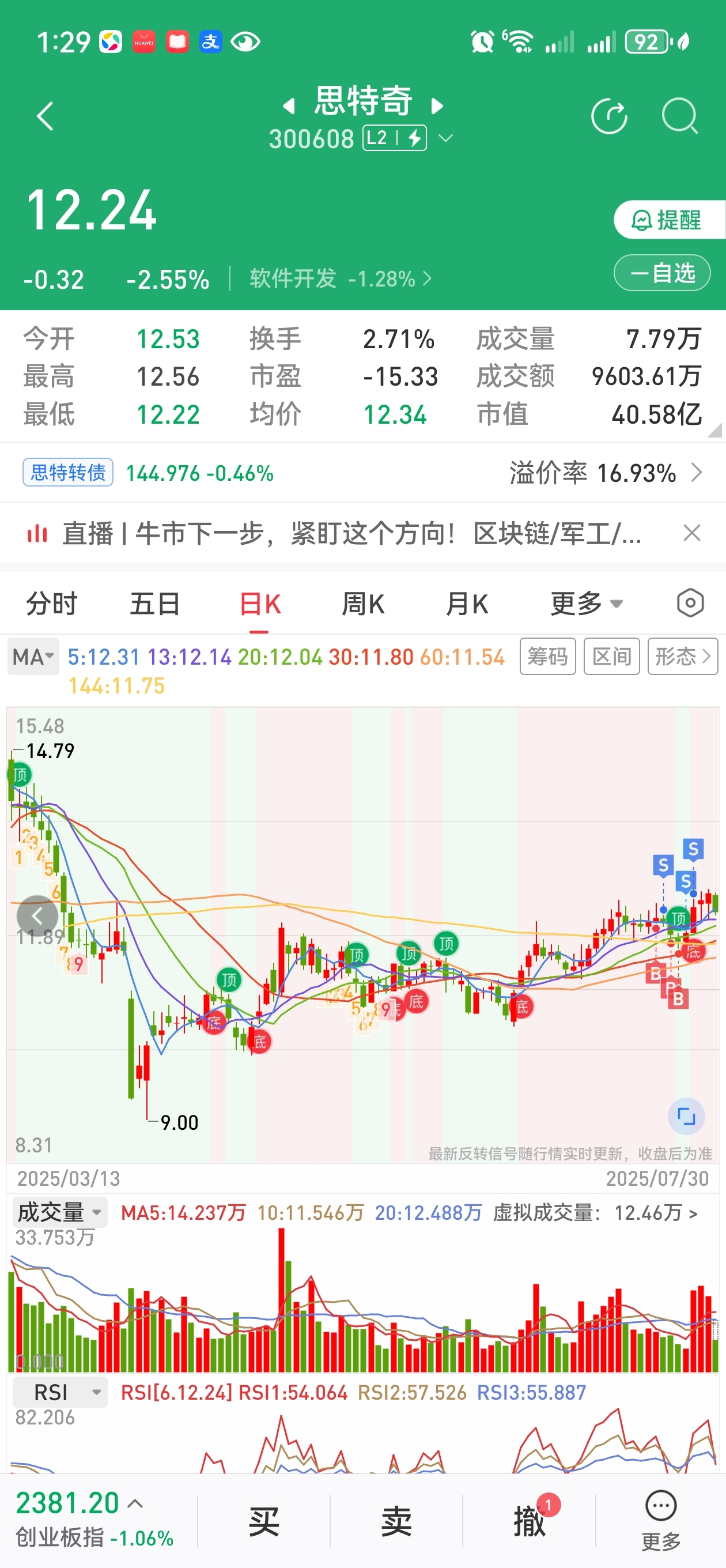
Task: Tap the 换手 2.71% turnover value
Action: (x=399, y=339)
